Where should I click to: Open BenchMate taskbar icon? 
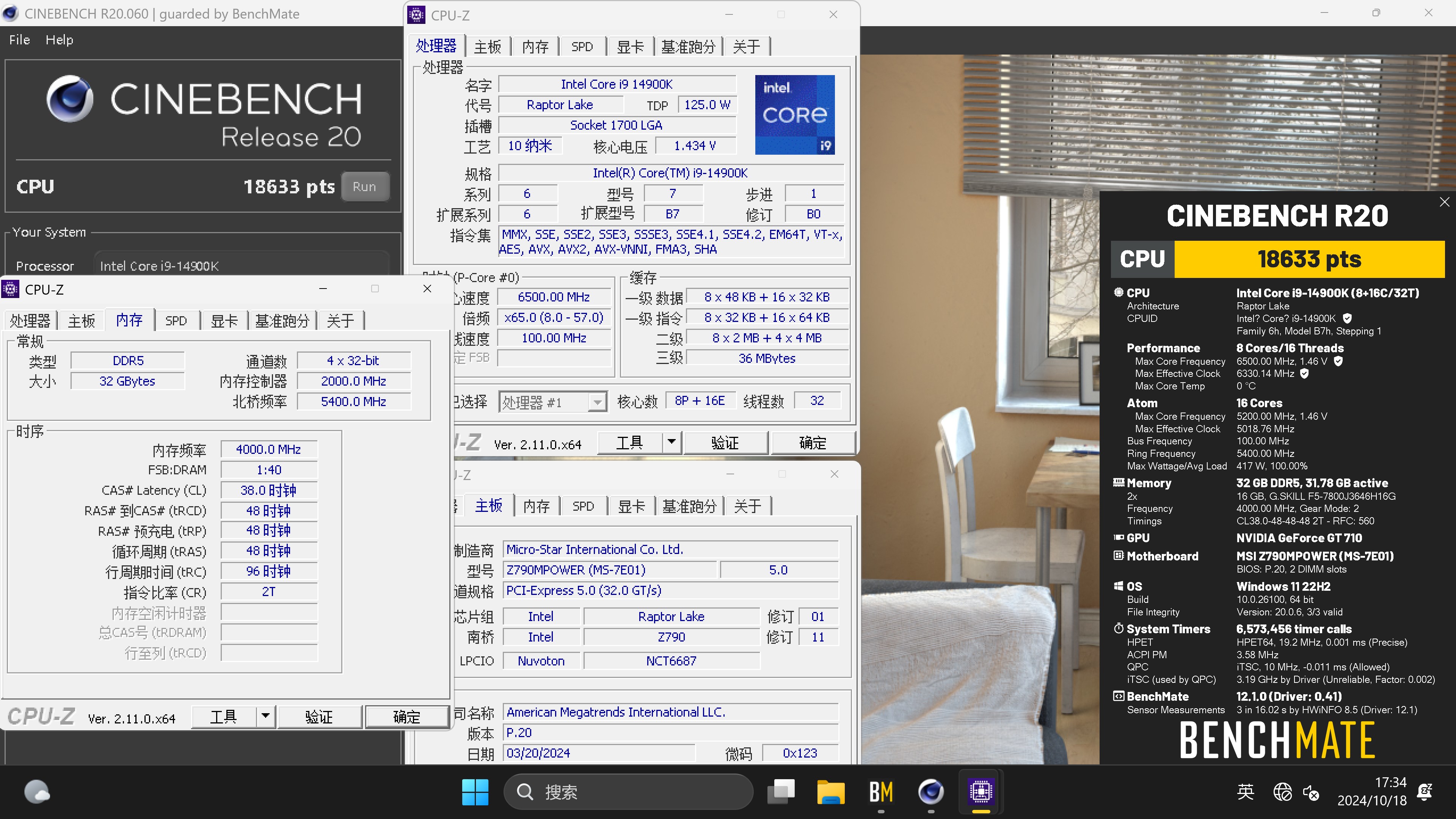pyautogui.click(x=880, y=791)
